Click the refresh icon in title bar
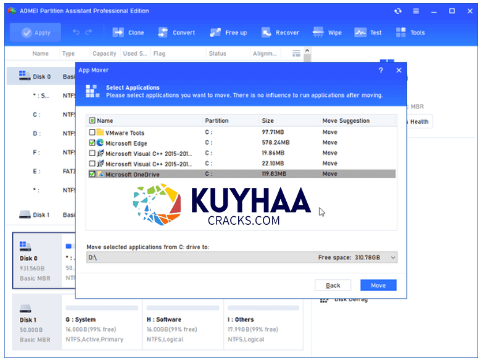482x364 pixels. tap(398, 11)
